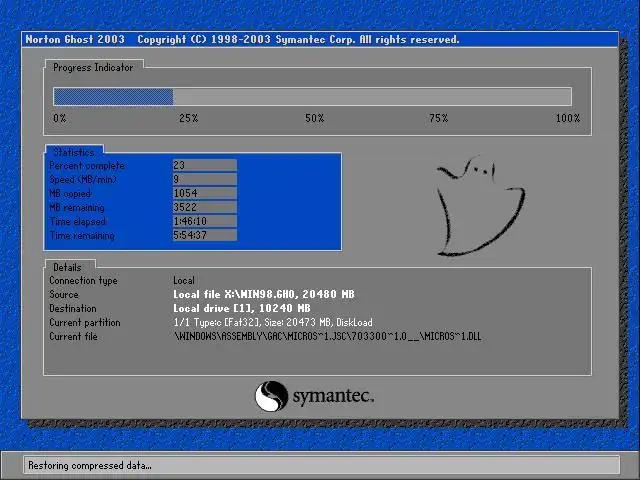640x480 pixels.
Task: Click the Speed value field showing 9
Action: [204, 179]
